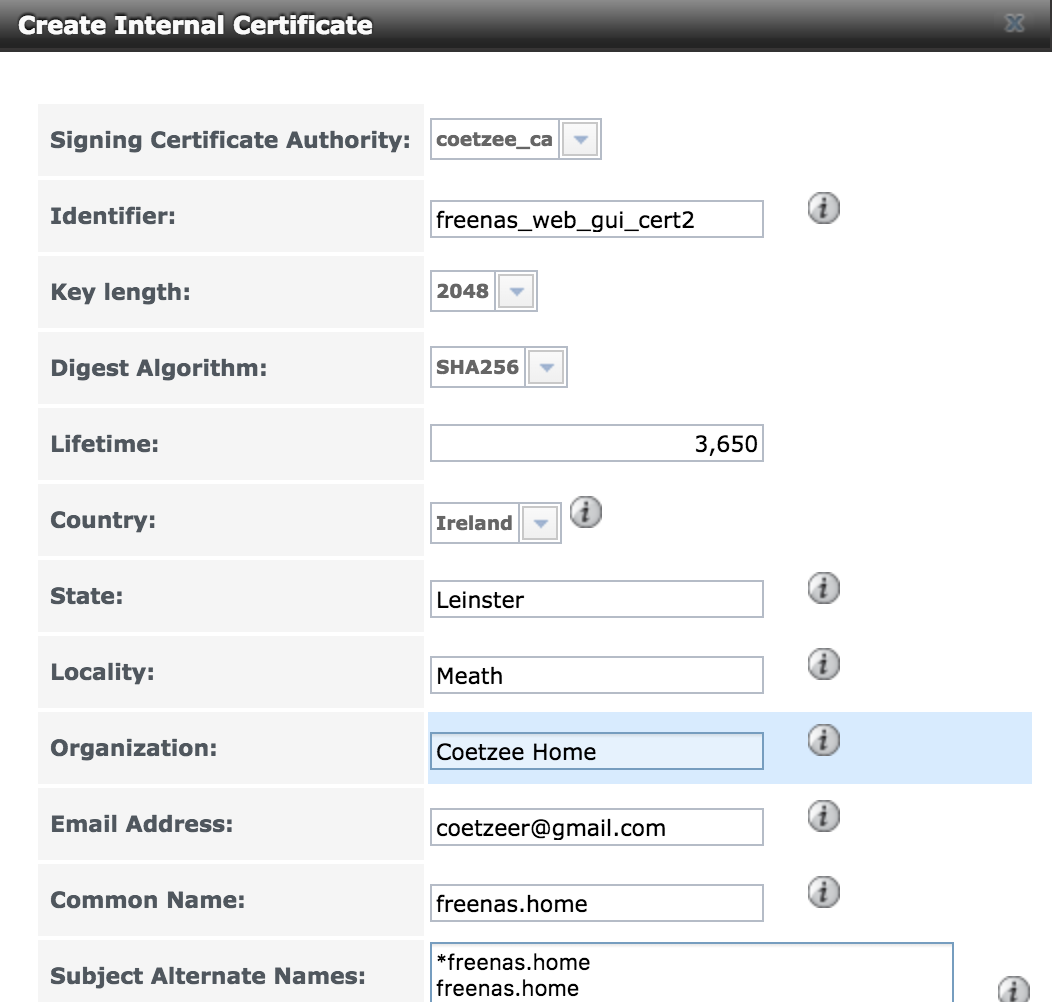This screenshot has width=1052, height=1002.
Task: Open the Digest Algorithm dropdown
Action: coord(547,367)
